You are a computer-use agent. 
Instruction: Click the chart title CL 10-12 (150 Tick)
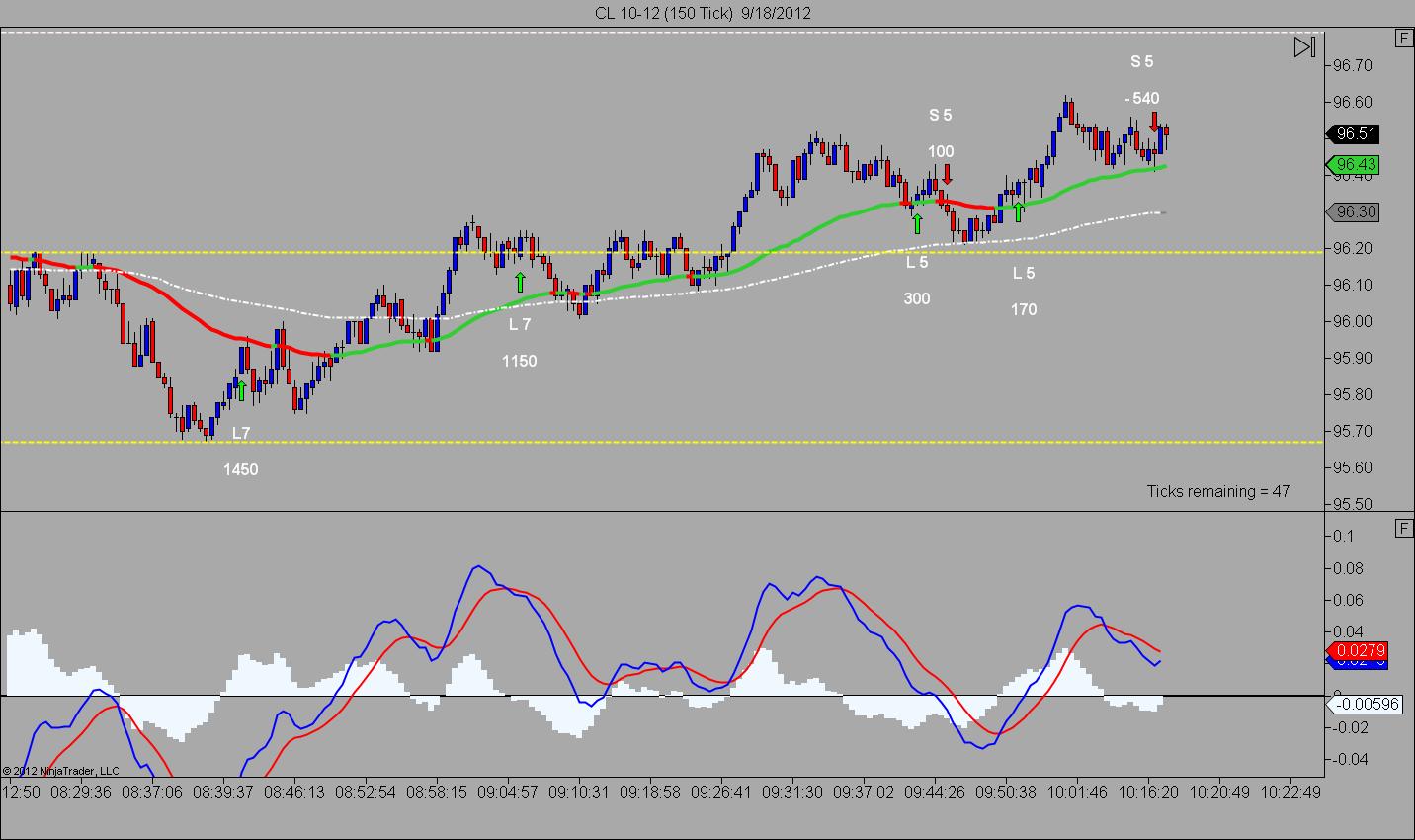pos(662,13)
